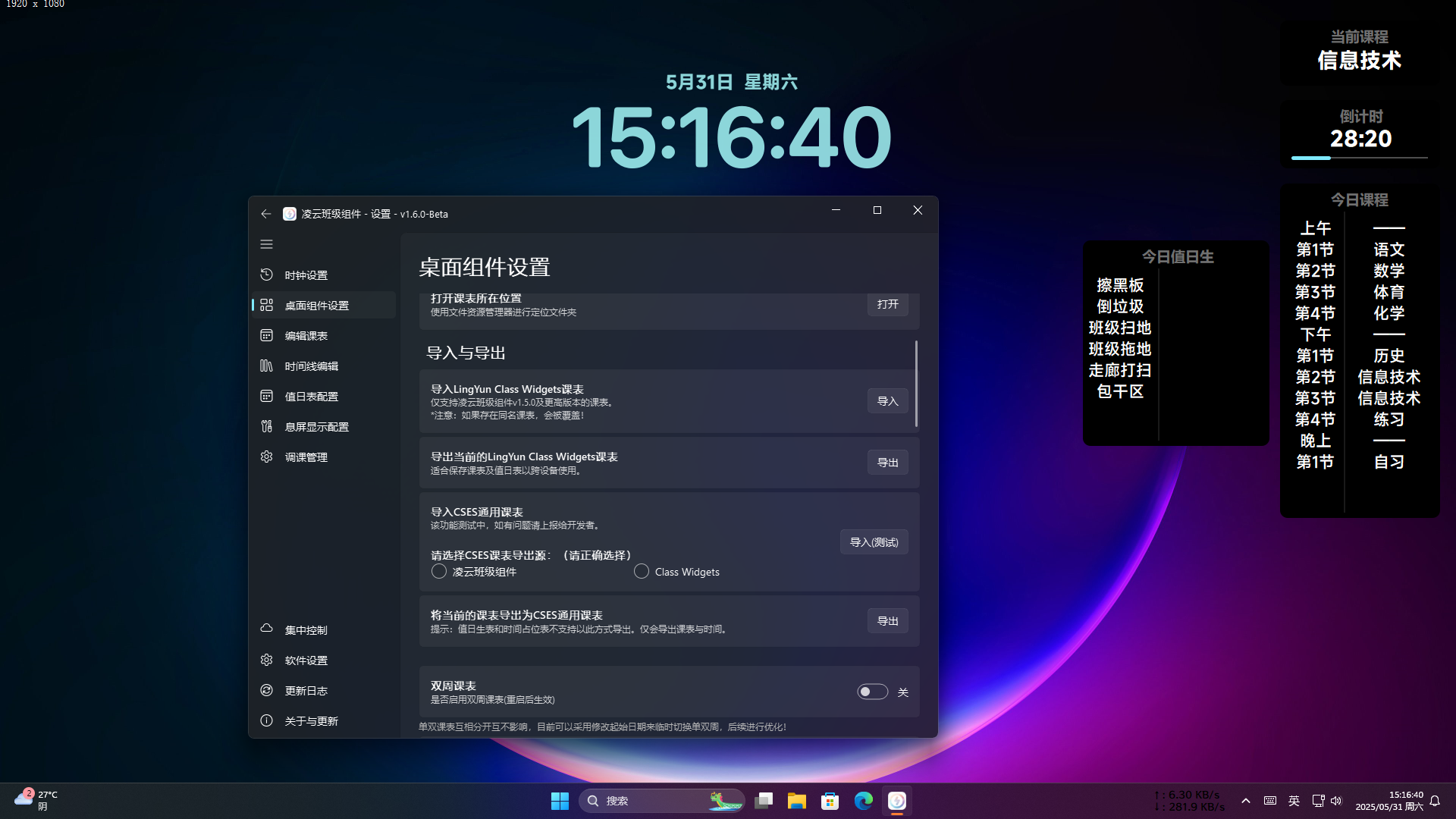Viewport: 1456px width, 819px height.
Task: Open 时钟设置 clock settings page
Action: click(306, 275)
